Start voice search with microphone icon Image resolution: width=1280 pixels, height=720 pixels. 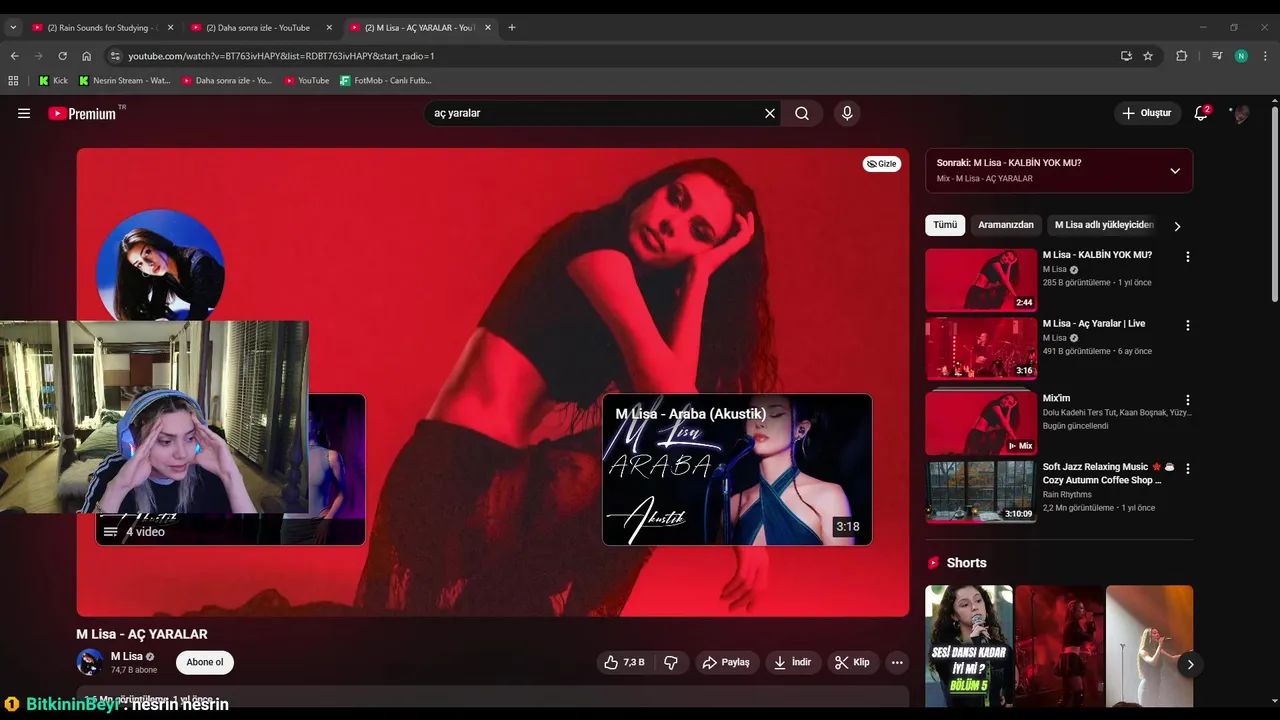(847, 113)
